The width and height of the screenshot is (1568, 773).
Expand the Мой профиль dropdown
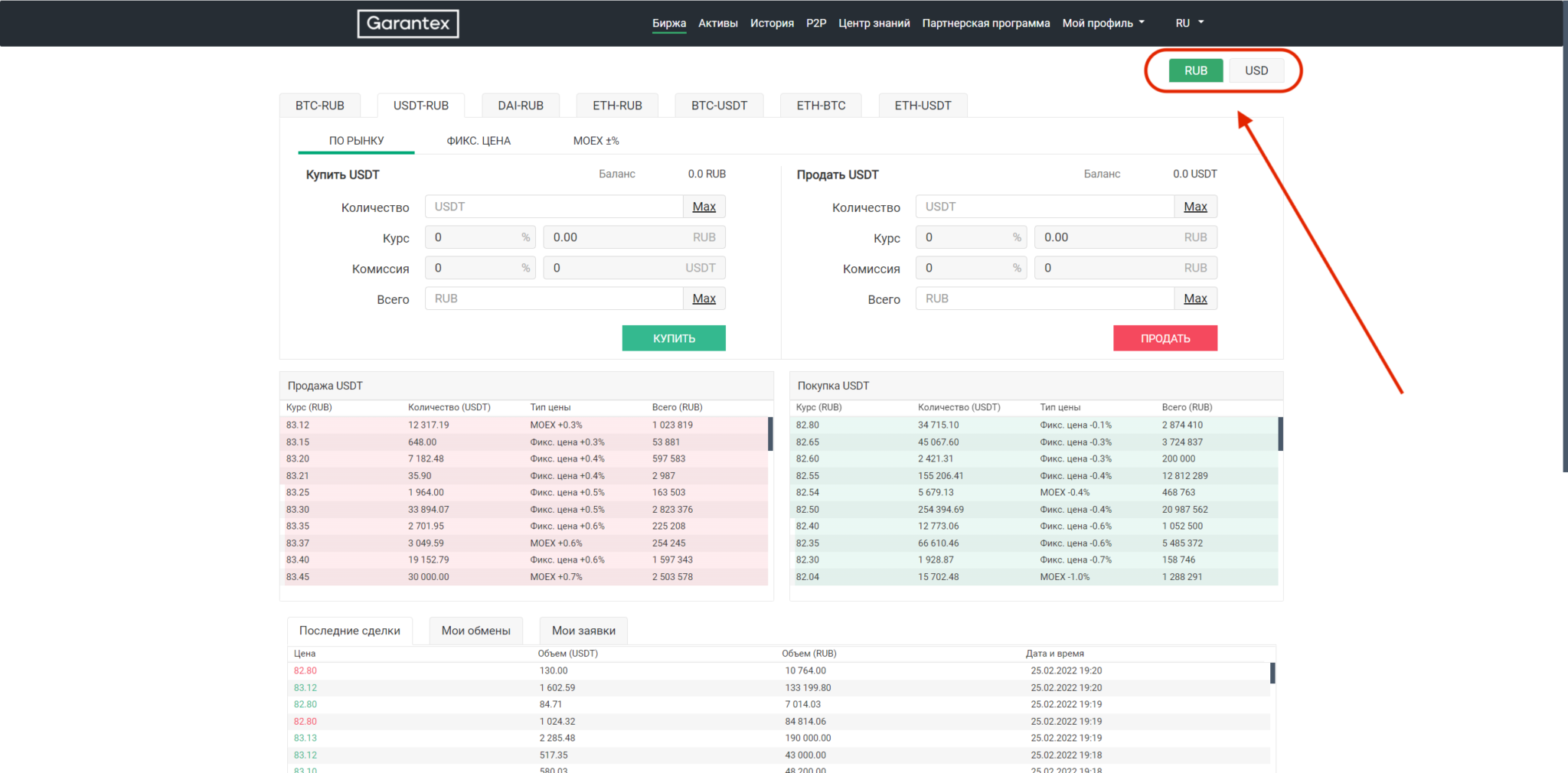coord(1103,23)
